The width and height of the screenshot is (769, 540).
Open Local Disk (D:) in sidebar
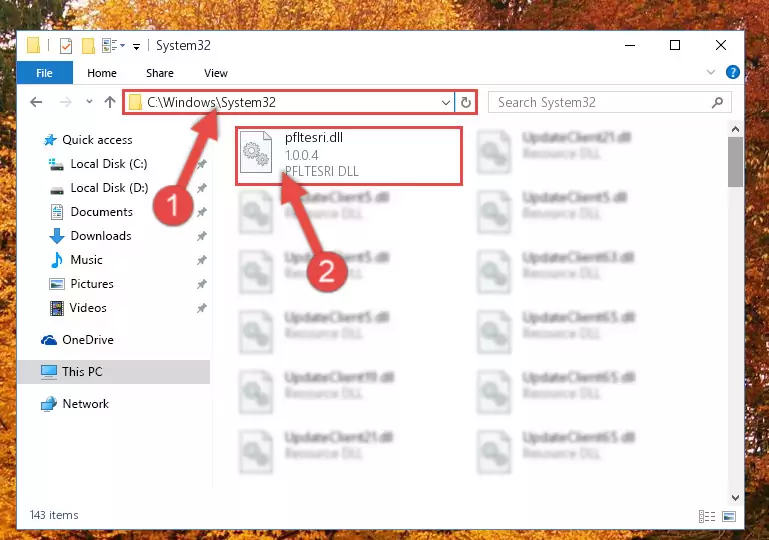(109, 188)
